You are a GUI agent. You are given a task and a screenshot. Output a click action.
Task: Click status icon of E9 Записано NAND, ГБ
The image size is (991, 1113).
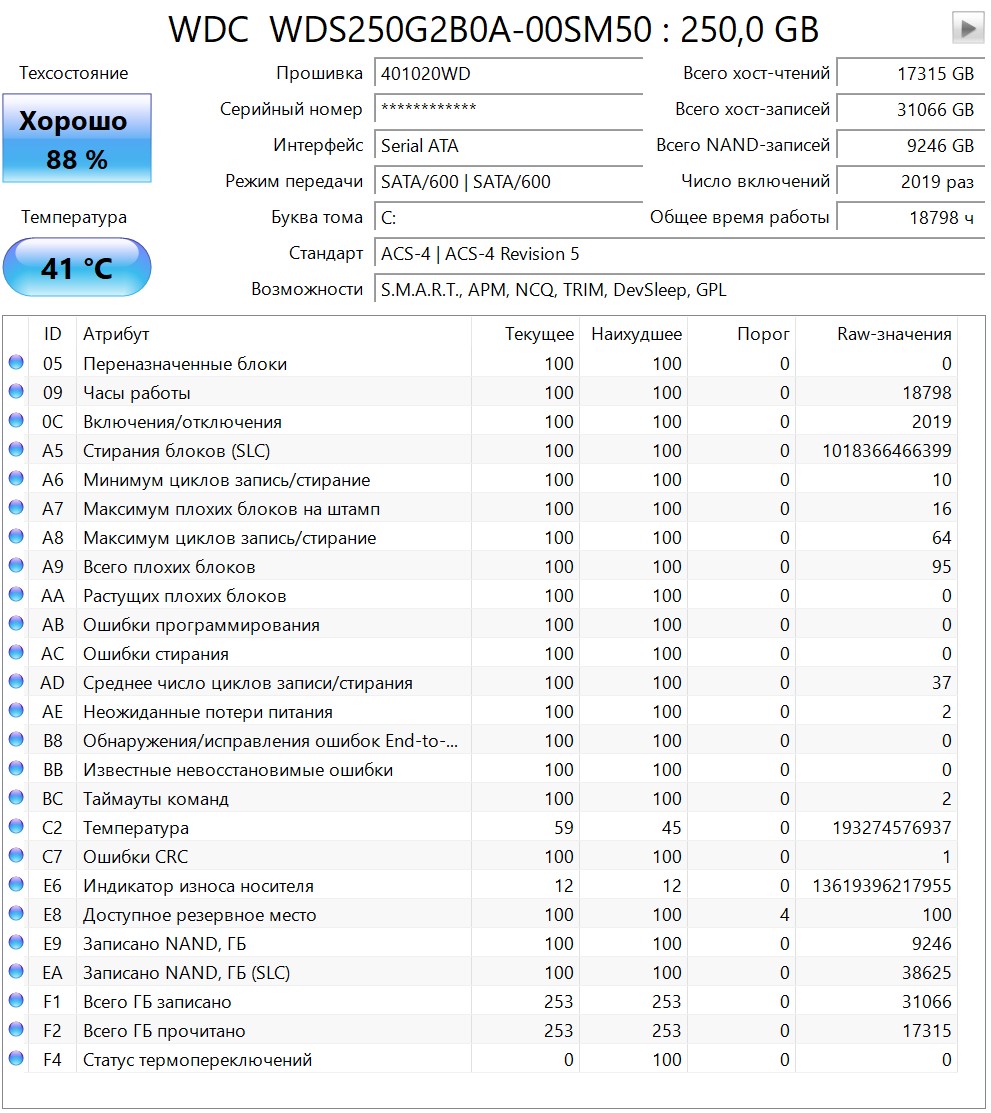pyautogui.click(x=16, y=943)
